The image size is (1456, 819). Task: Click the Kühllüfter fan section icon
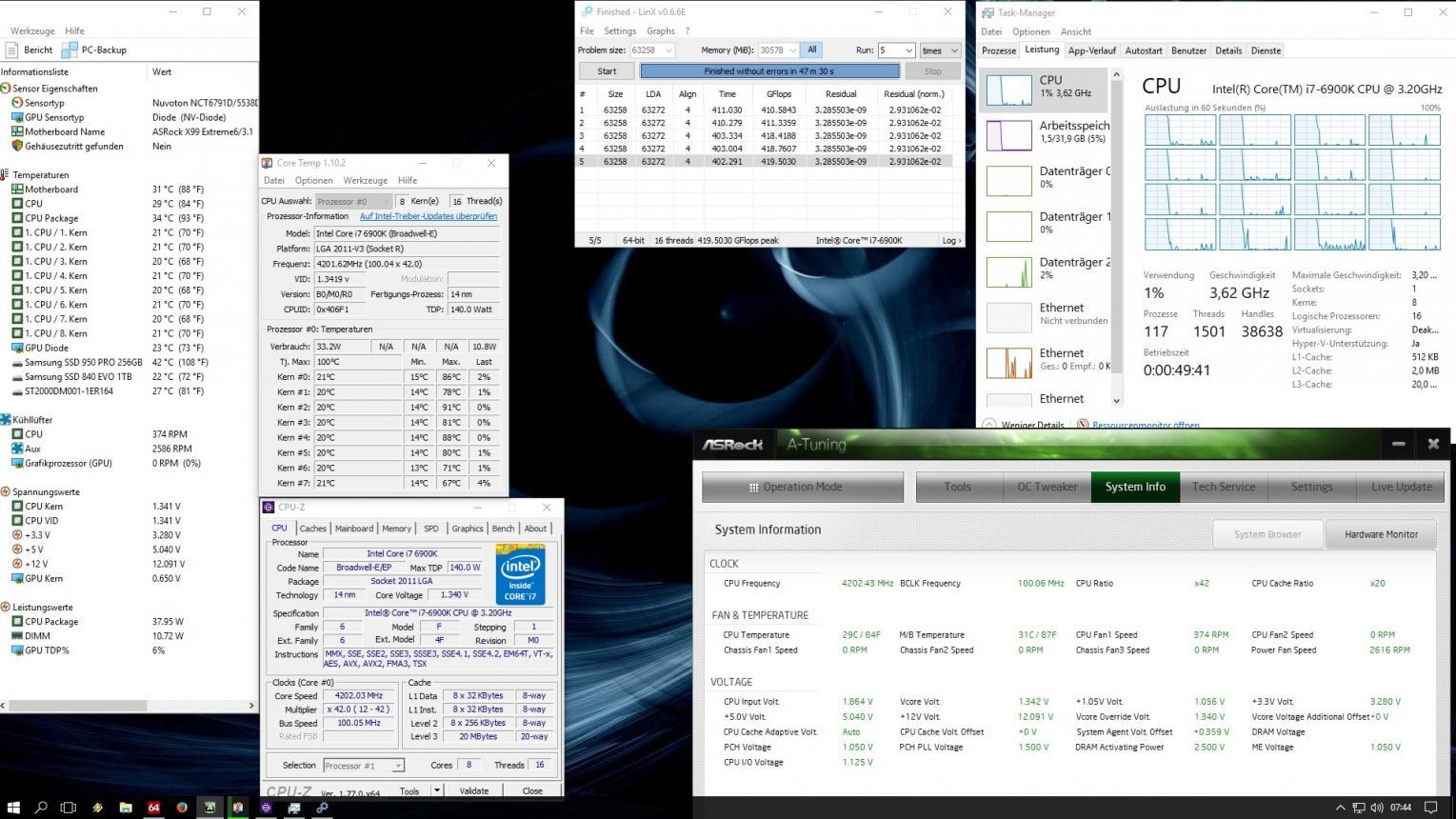(6, 419)
